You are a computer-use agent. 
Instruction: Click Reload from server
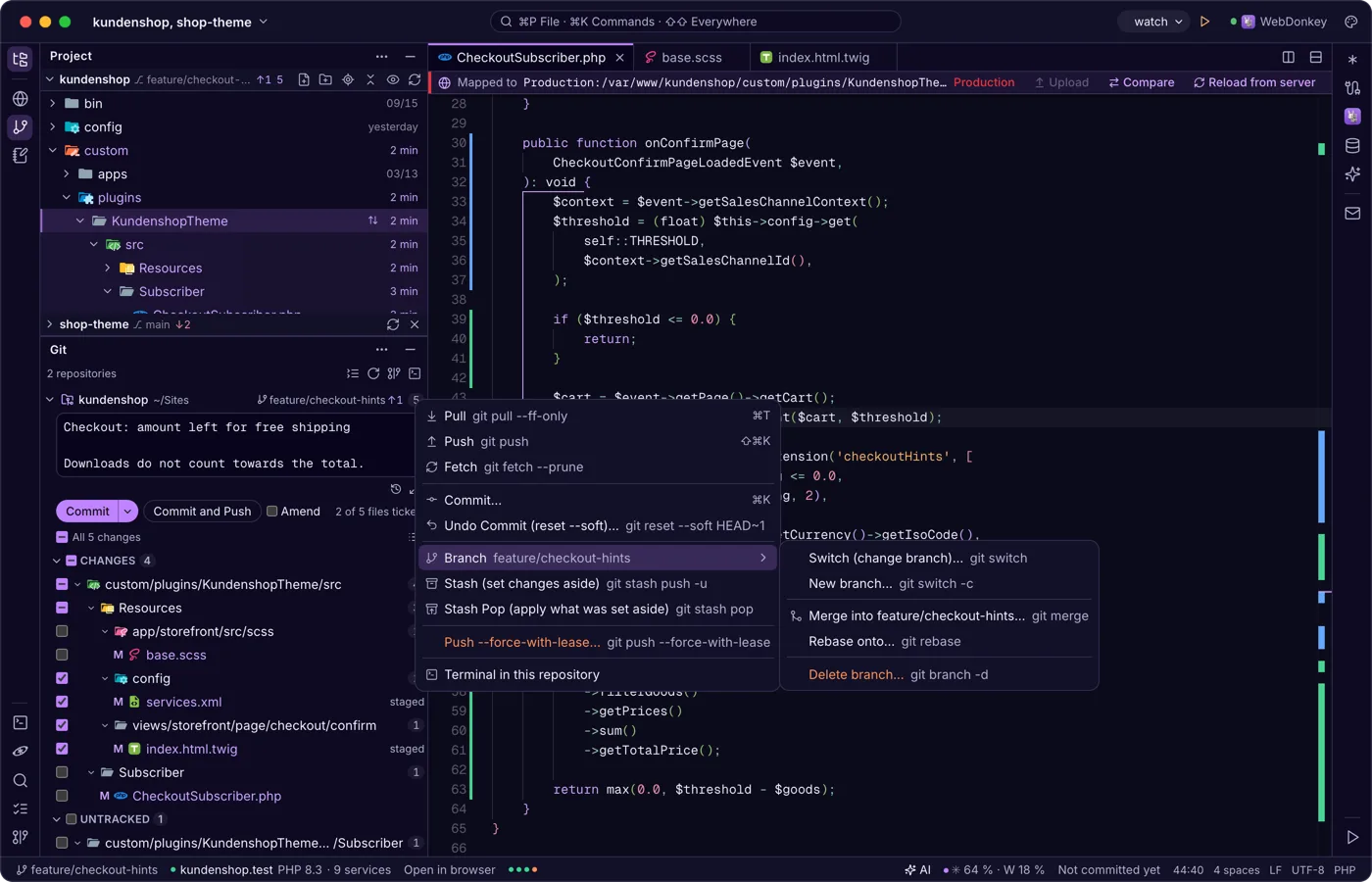pos(1253,82)
